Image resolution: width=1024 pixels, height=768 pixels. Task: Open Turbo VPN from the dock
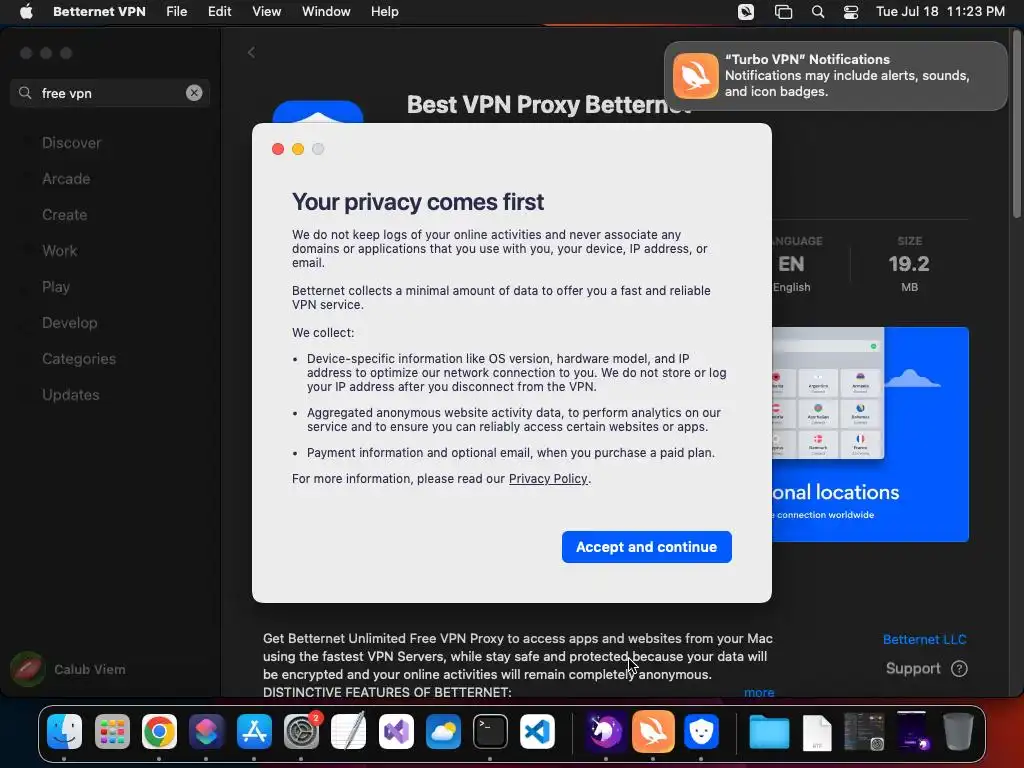tap(653, 731)
